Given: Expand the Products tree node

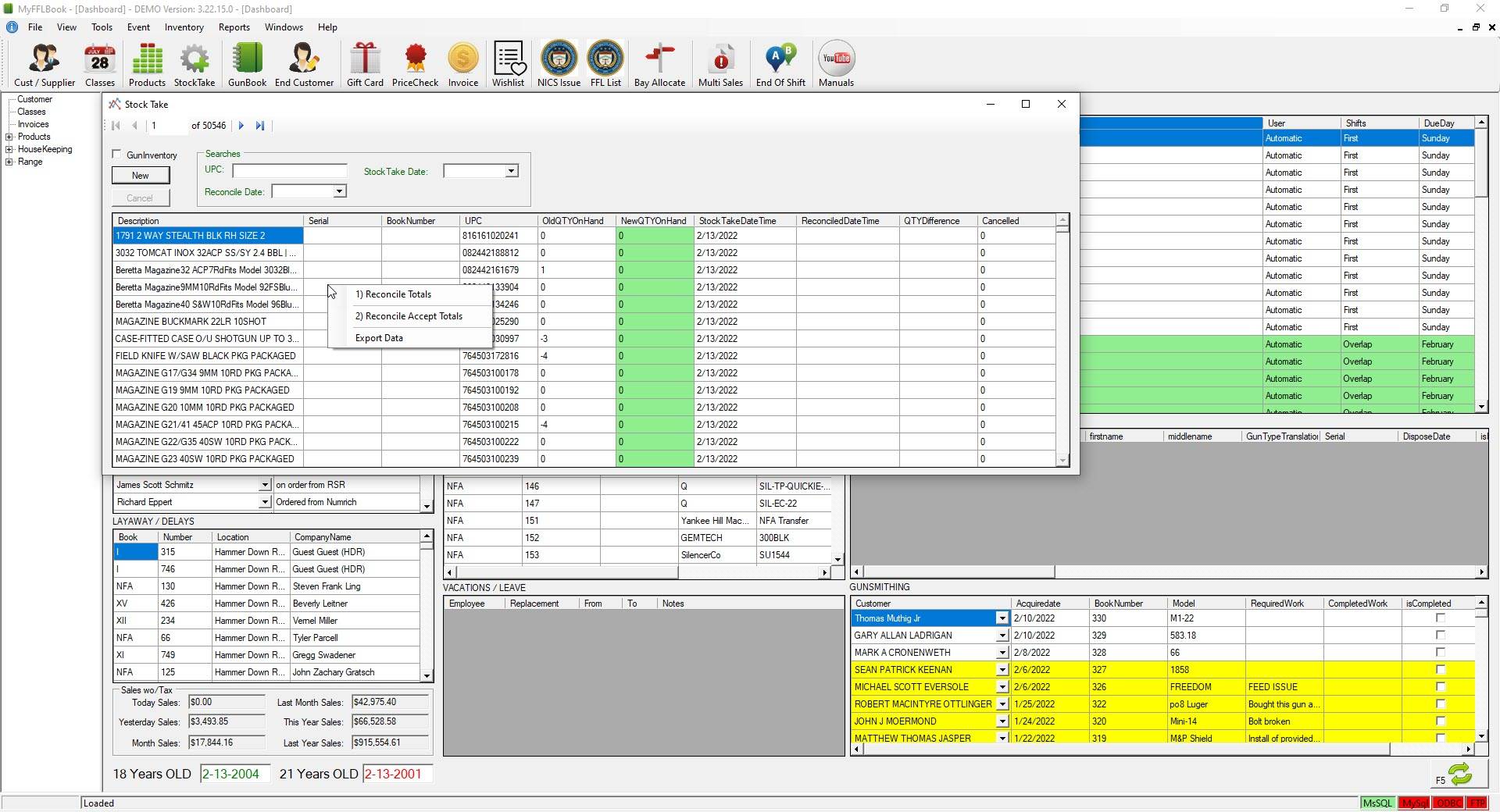Looking at the screenshot, I should tap(9, 137).
